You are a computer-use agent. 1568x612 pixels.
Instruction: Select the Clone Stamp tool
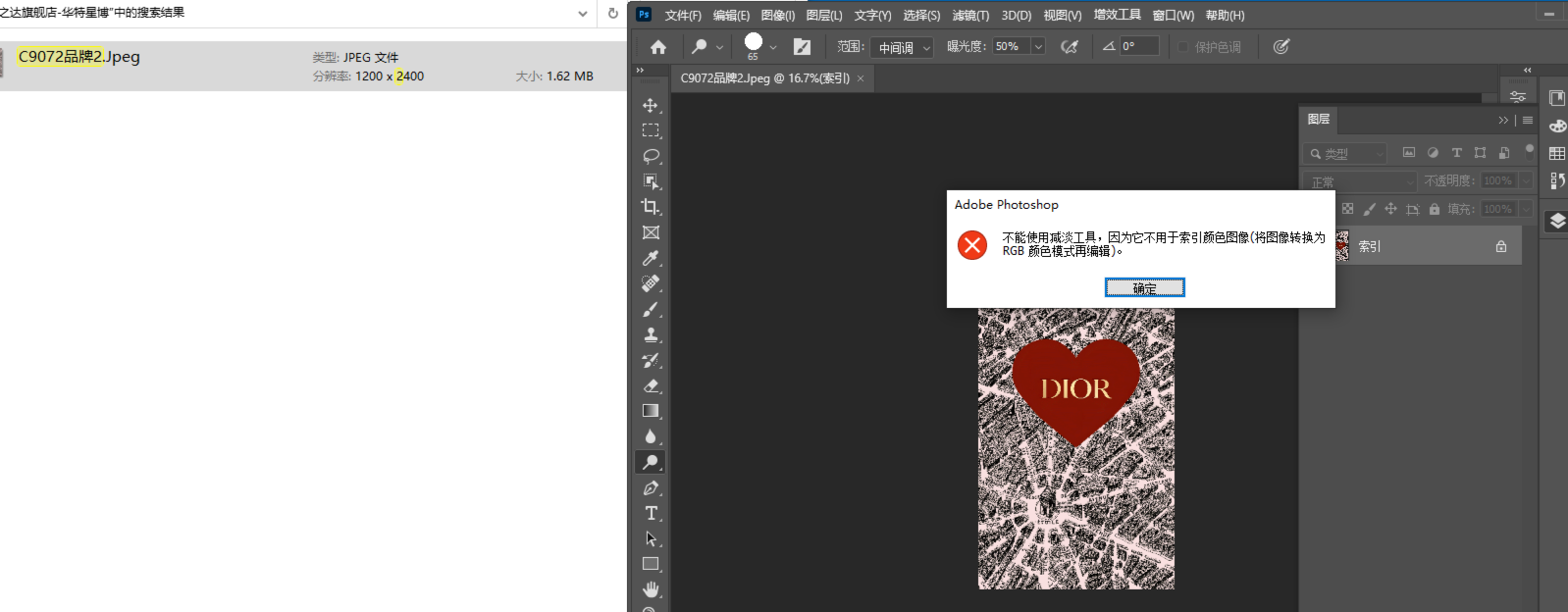pos(650,334)
